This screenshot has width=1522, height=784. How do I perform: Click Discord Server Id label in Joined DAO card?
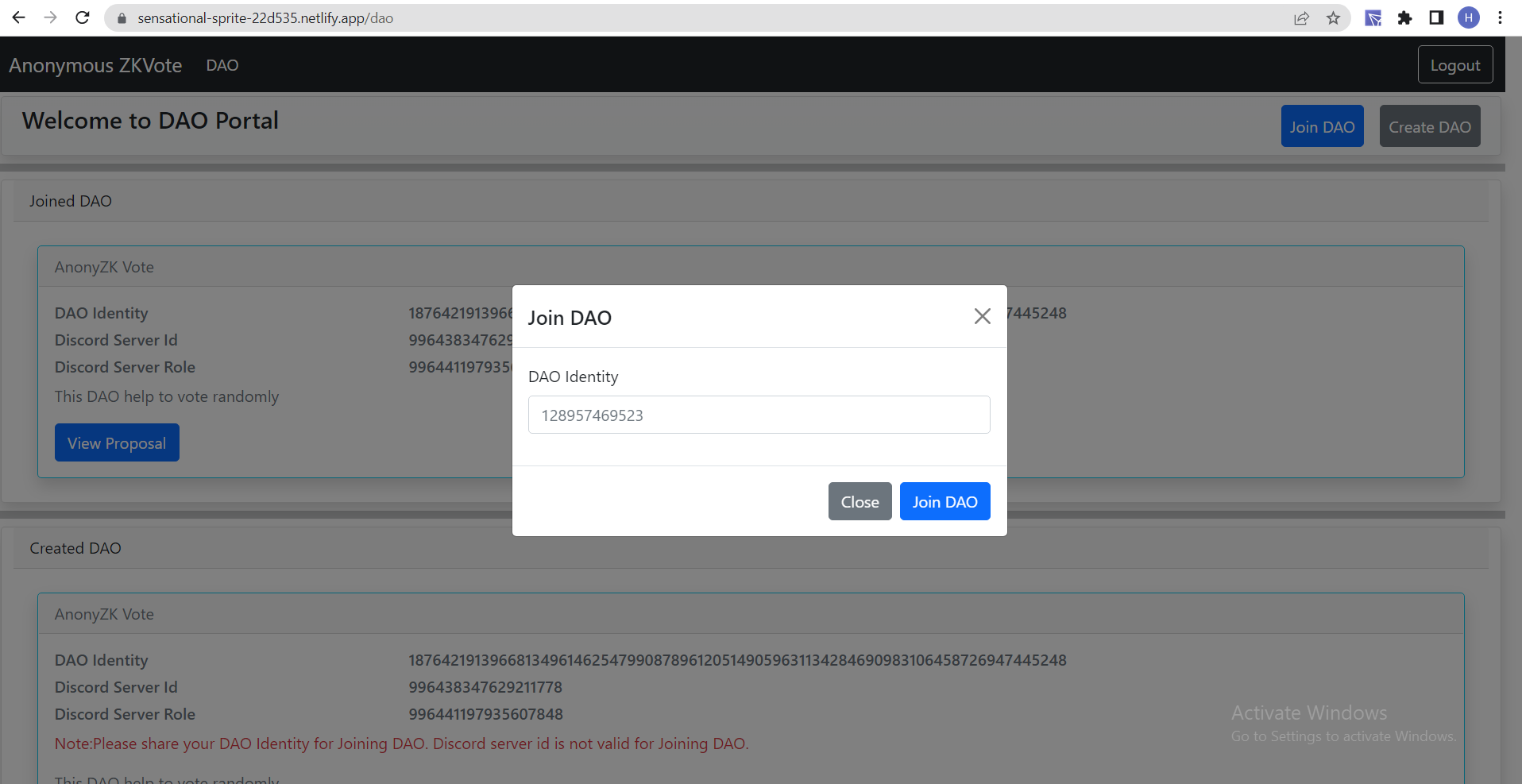click(116, 340)
